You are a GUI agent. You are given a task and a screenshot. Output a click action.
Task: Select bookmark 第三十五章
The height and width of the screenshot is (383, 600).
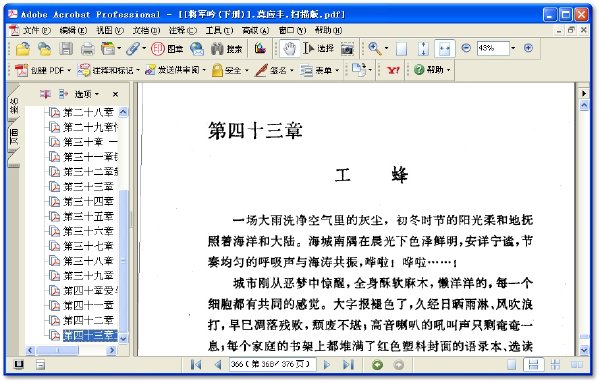click(x=88, y=217)
